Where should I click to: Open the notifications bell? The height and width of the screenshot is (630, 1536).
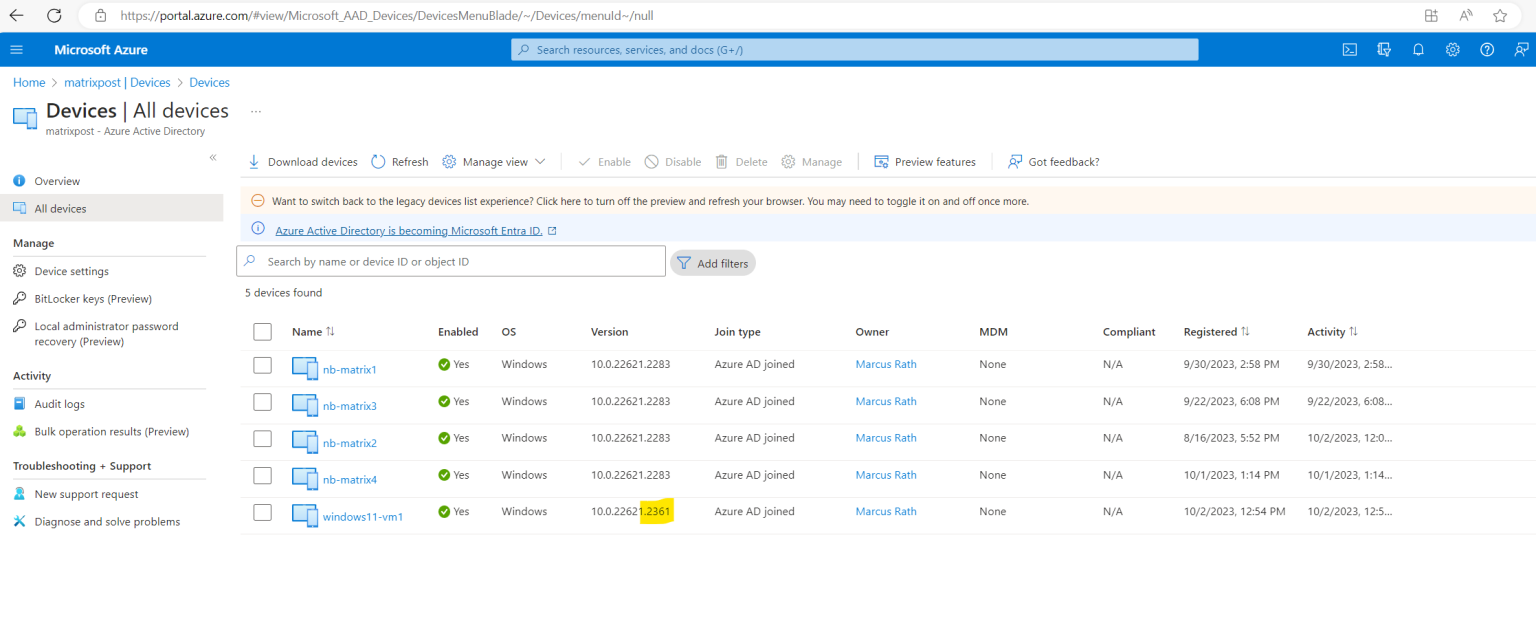pos(1418,48)
